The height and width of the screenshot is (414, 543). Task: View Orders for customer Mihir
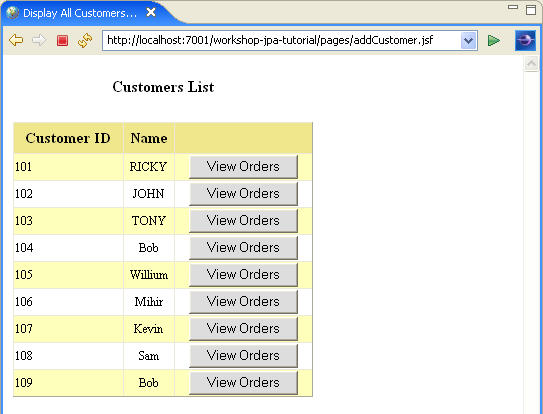(x=243, y=302)
